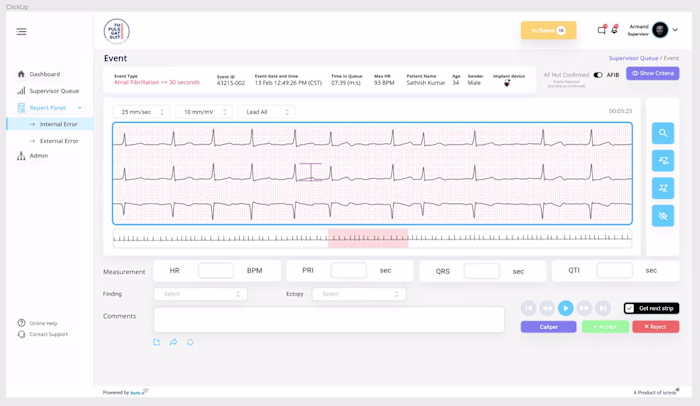Screen dimensions: 700x406
Task: Click the Pulse Gate Suite logo
Action: 117,31
